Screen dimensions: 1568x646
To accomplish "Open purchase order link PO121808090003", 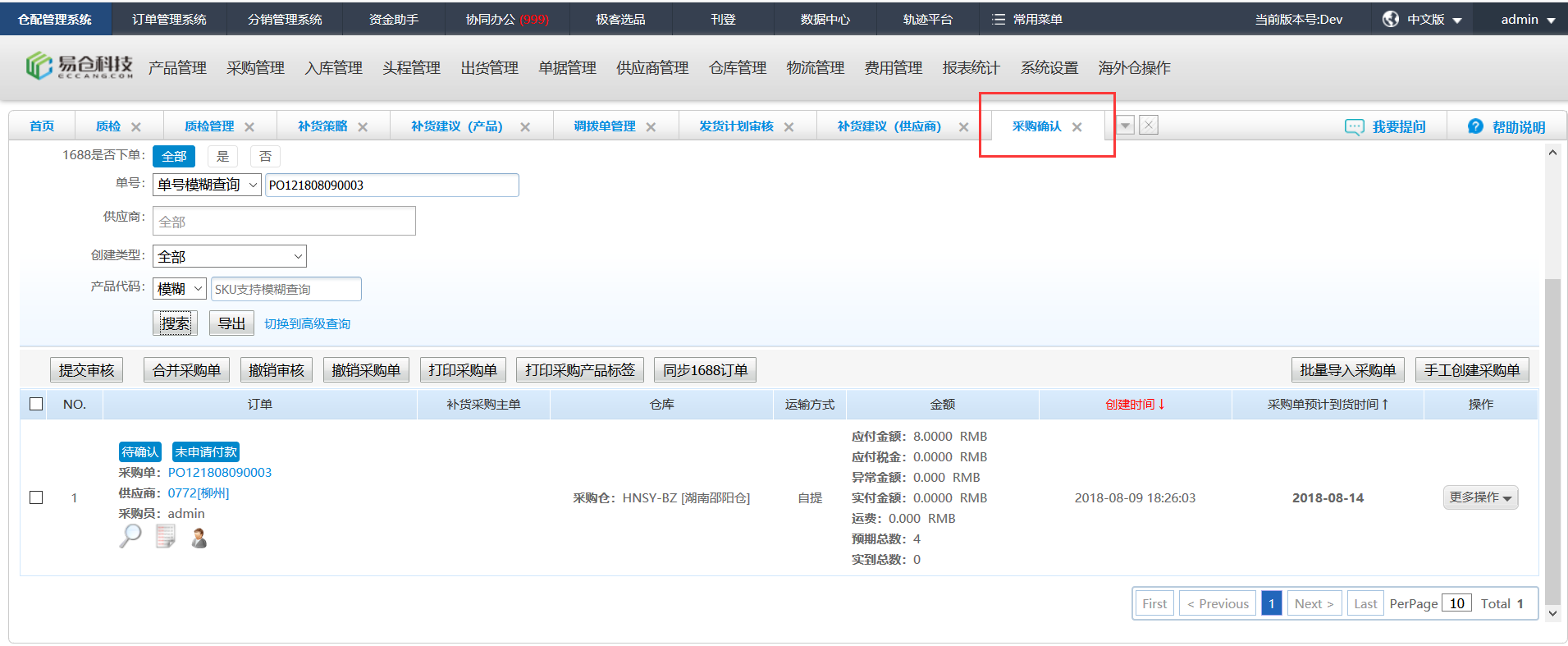I will [x=220, y=473].
